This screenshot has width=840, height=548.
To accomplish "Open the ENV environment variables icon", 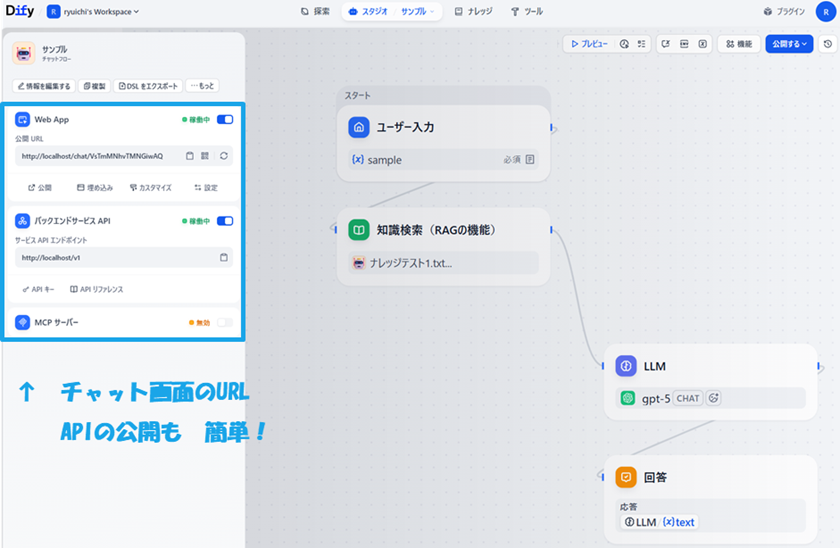I will (684, 44).
